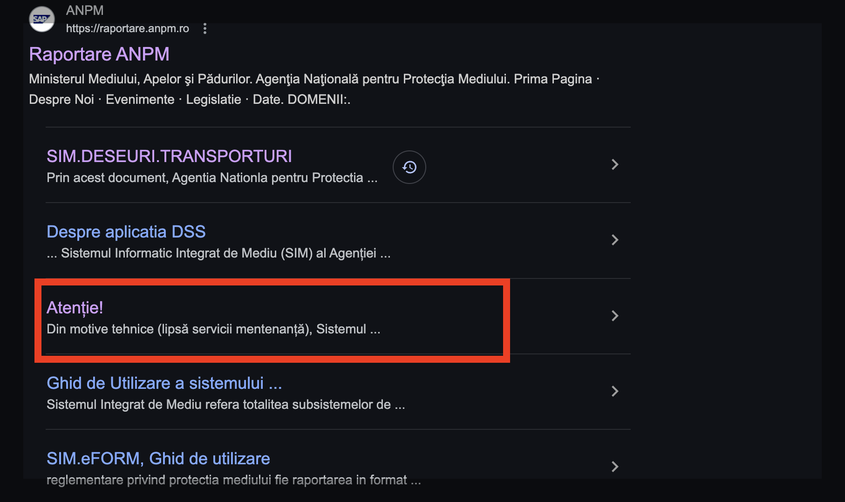Viewport: 845px width, 502px height.
Task: Click the Prin acest document snippet text
Action: click(212, 178)
